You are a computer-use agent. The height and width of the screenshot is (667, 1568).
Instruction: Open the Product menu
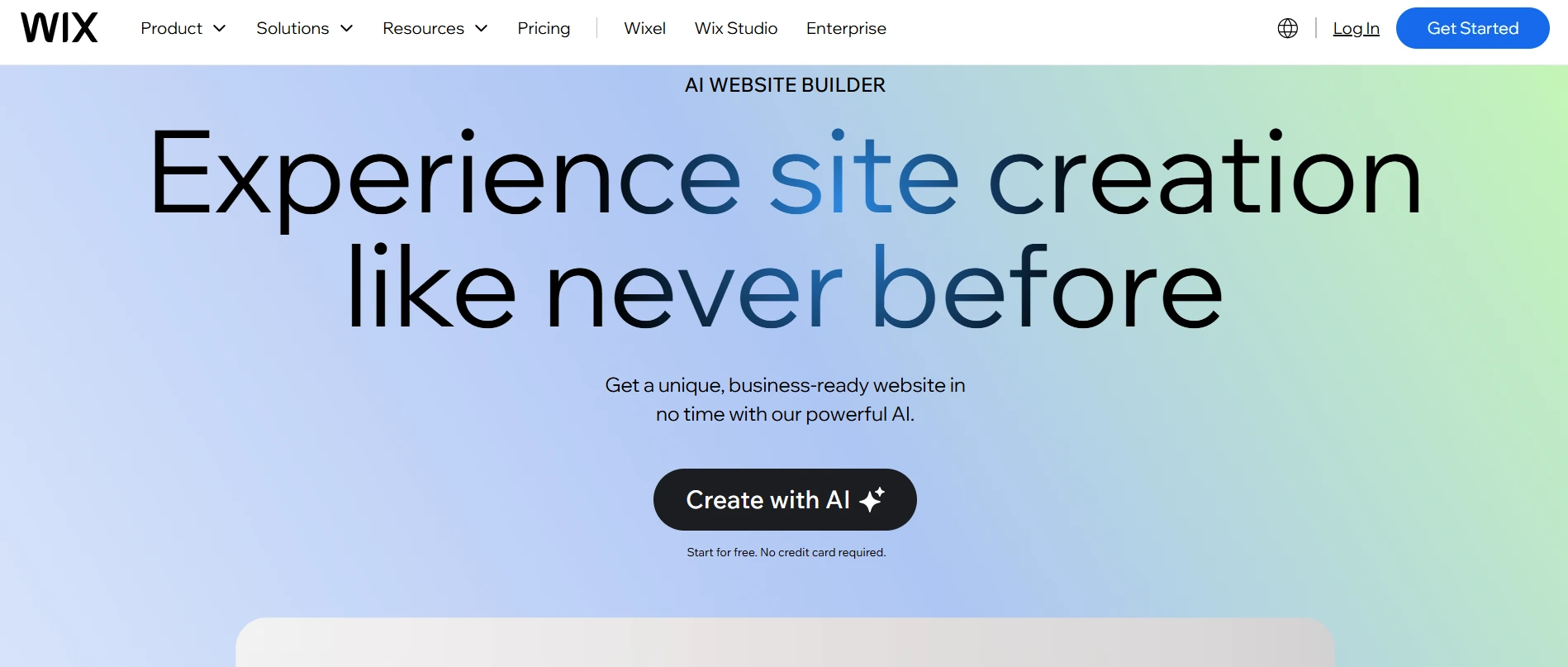click(183, 28)
